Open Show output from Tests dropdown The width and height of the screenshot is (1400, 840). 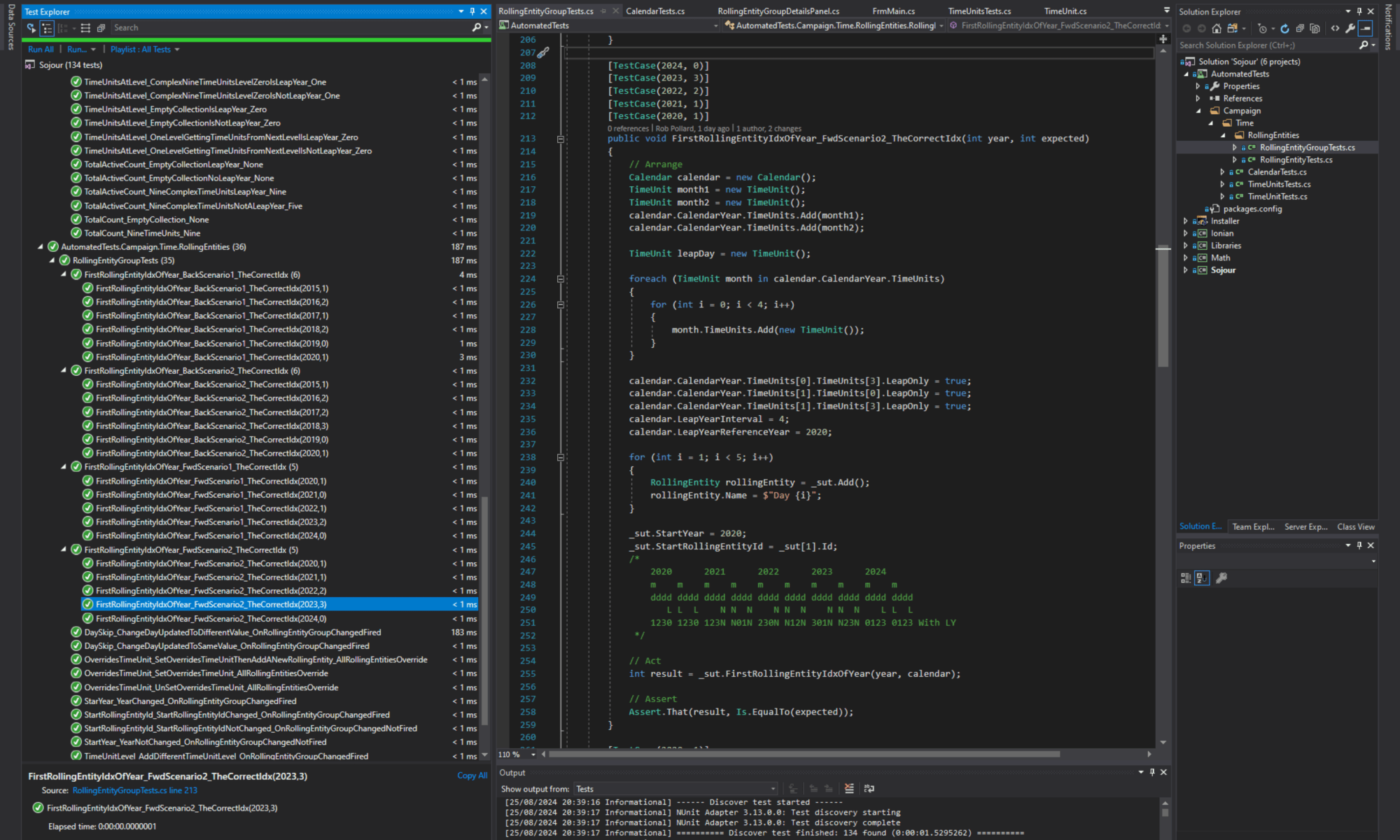(x=675, y=789)
